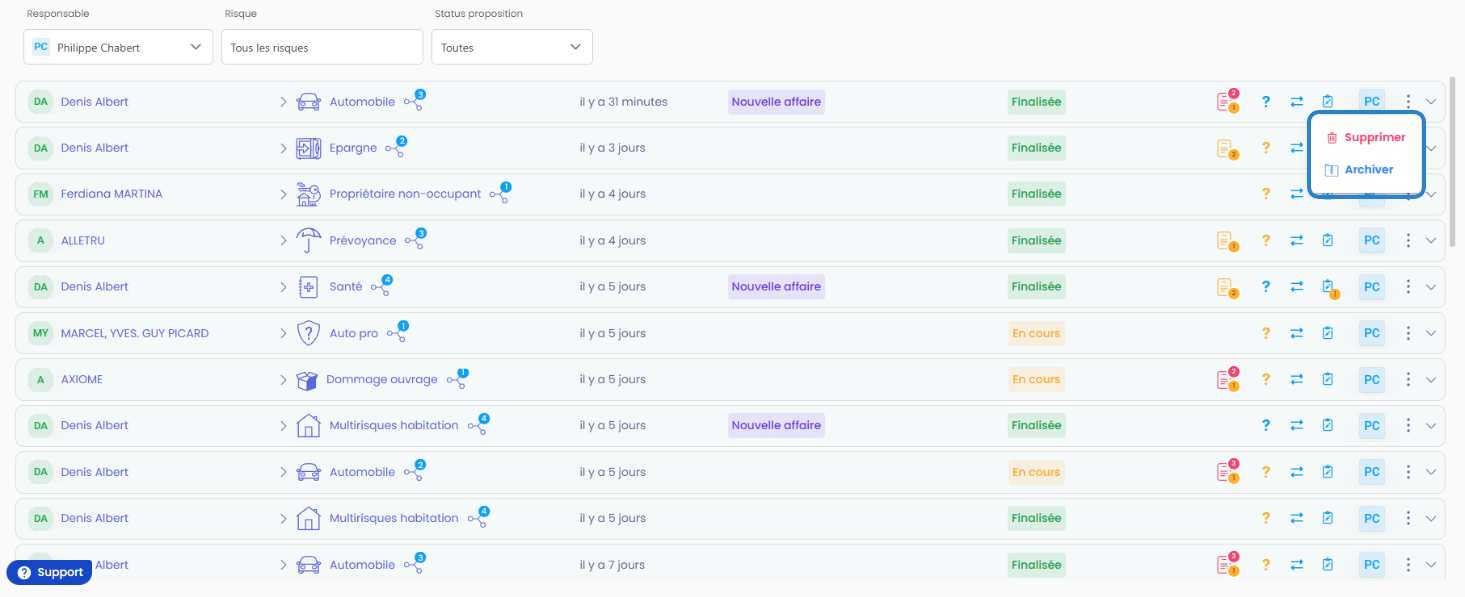Expand the 31 minutes Automobile row with the down chevron
The width and height of the screenshot is (1465, 597).
pos(1431,102)
